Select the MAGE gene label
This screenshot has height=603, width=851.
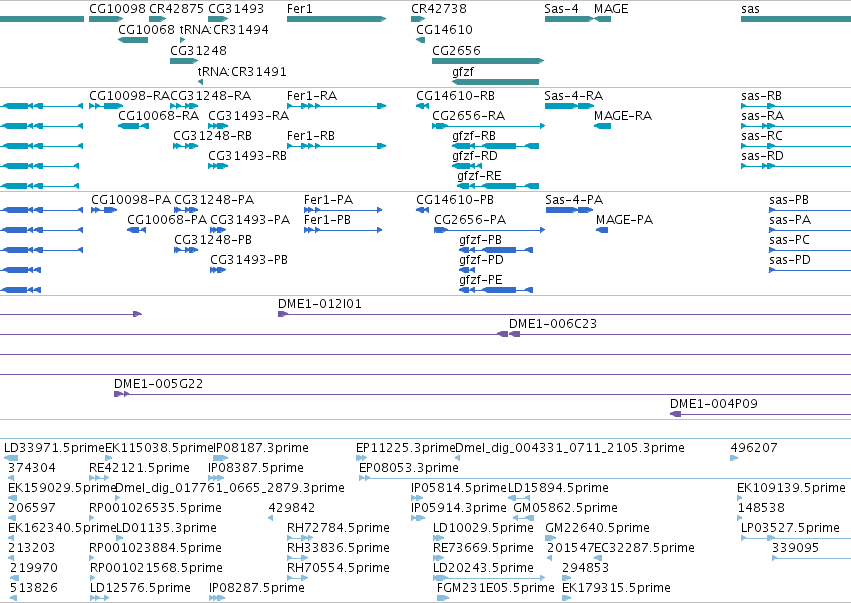611,9
